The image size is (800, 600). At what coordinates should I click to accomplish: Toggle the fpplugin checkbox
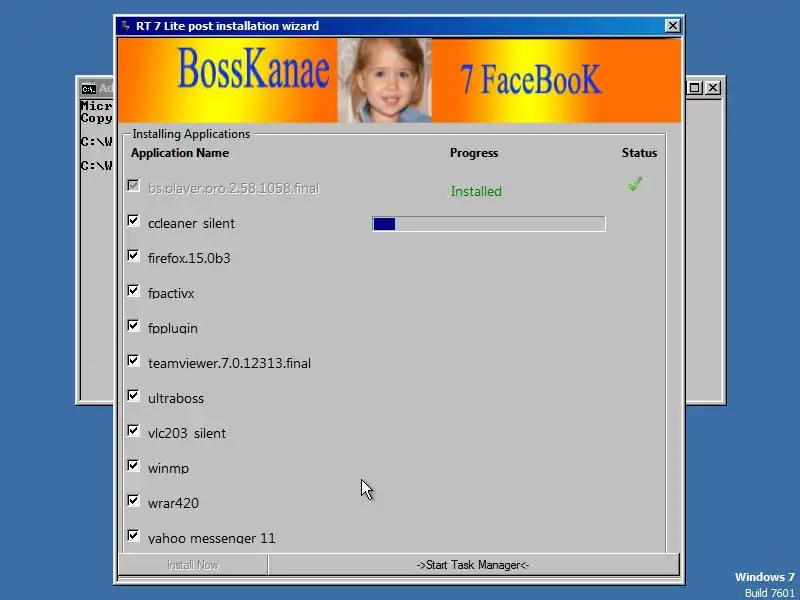click(133, 325)
